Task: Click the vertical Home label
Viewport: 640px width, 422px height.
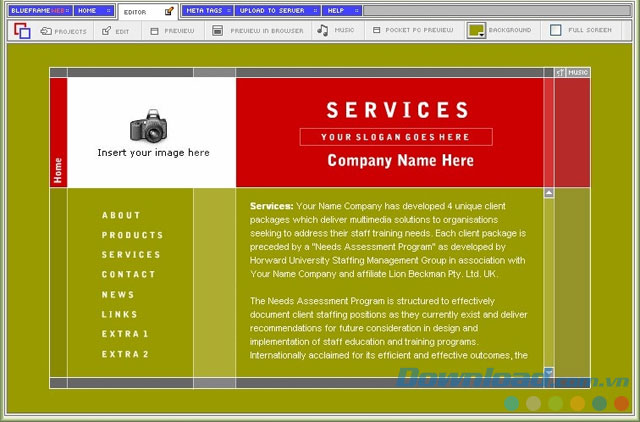Action: [x=58, y=170]
